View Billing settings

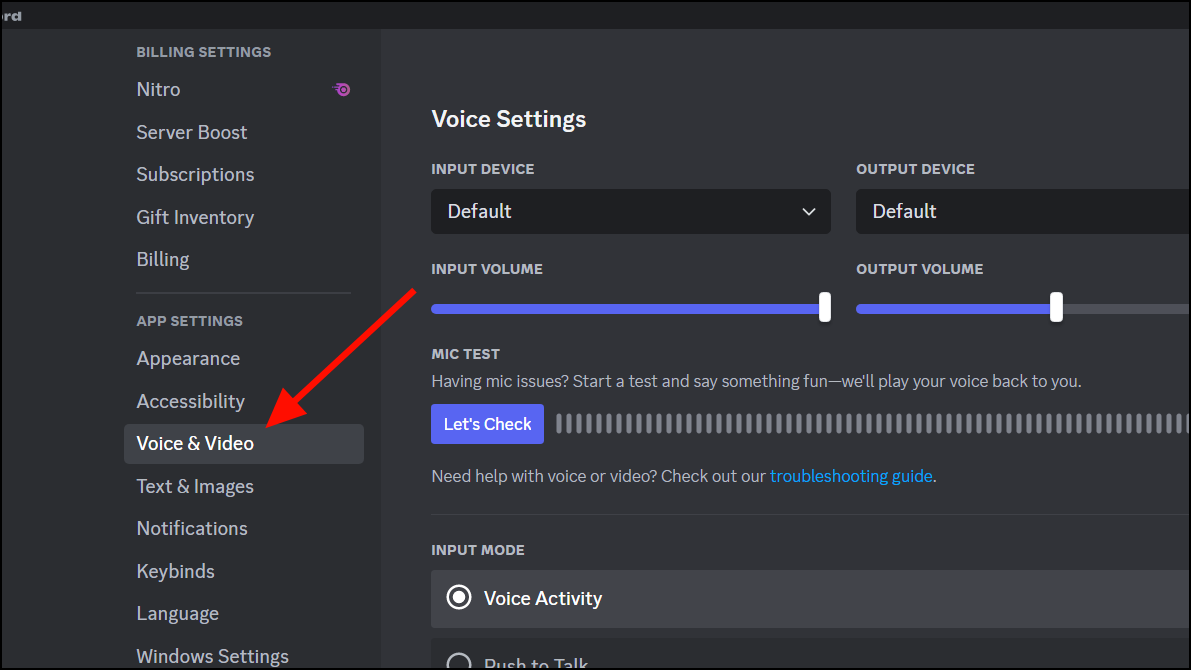tap(162, 259)
